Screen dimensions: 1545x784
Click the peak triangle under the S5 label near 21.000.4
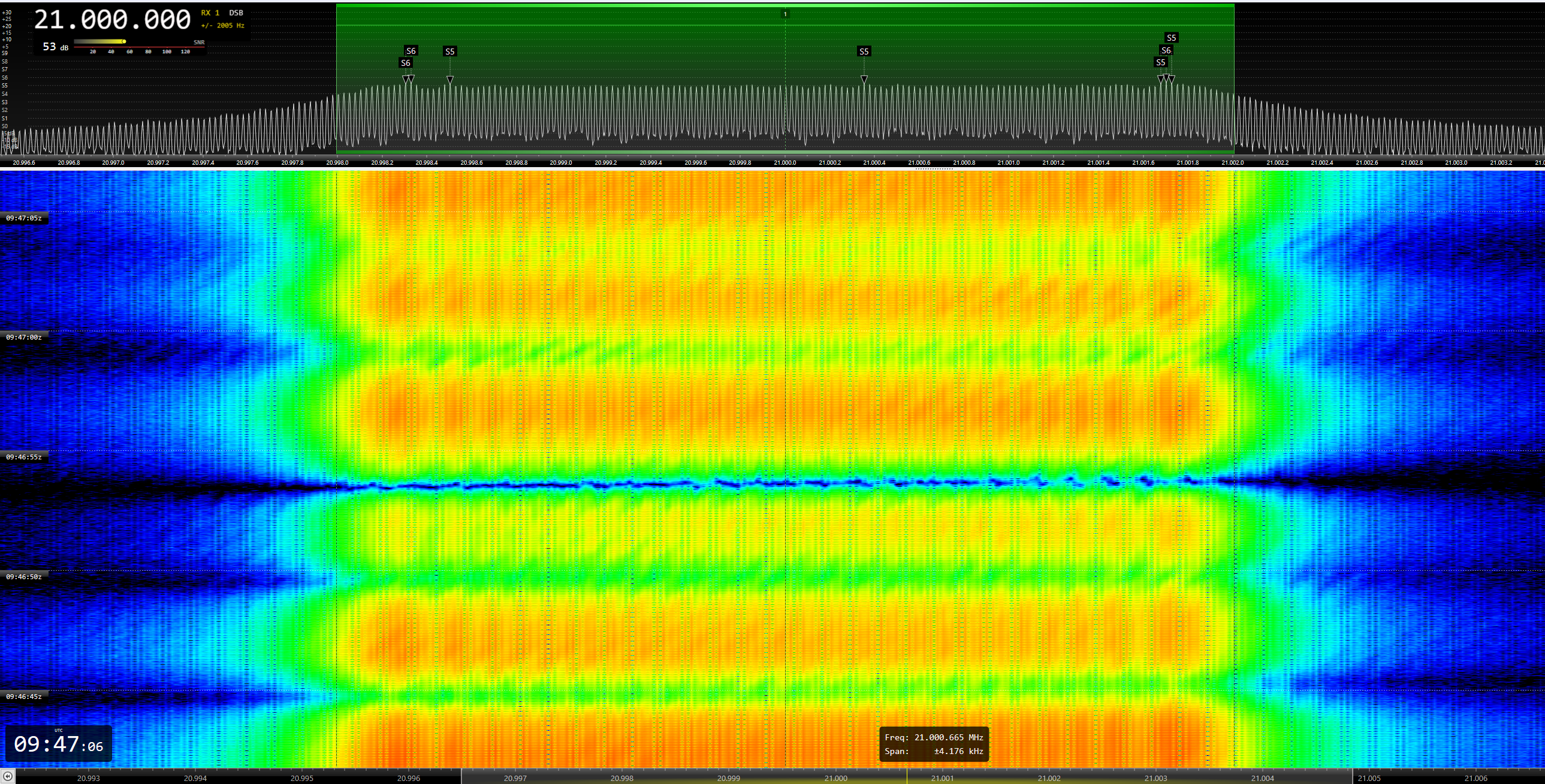click(864, 79)
